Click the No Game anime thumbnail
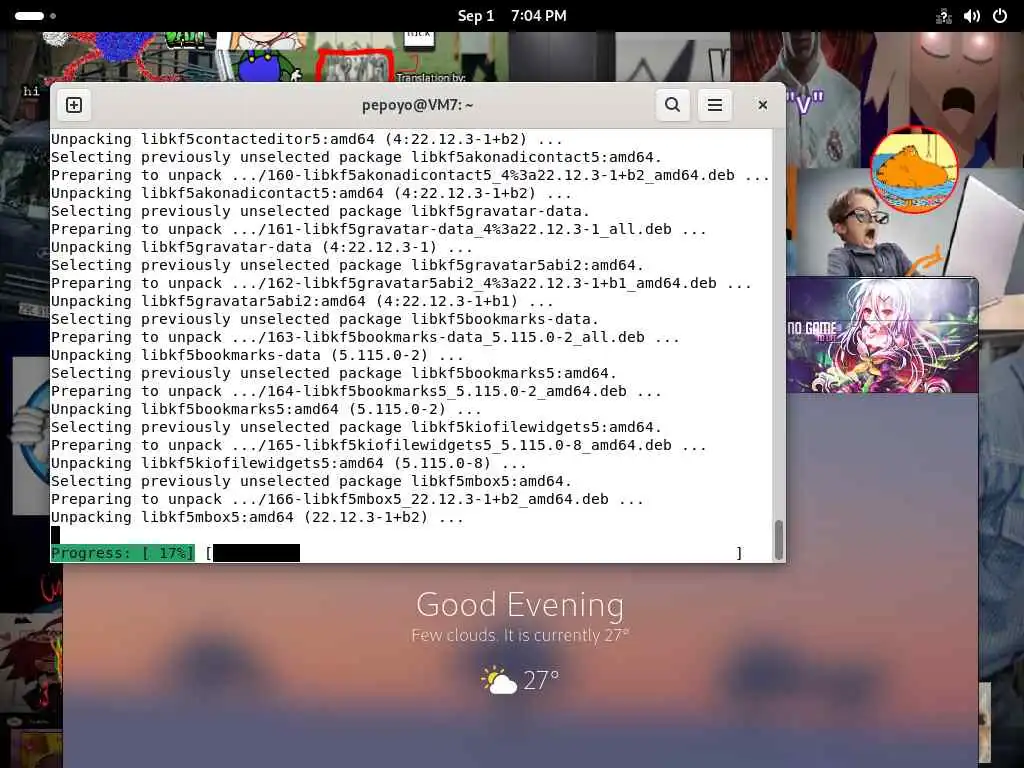This screenshot has width=1024, height=768. [x=882, y=336]
